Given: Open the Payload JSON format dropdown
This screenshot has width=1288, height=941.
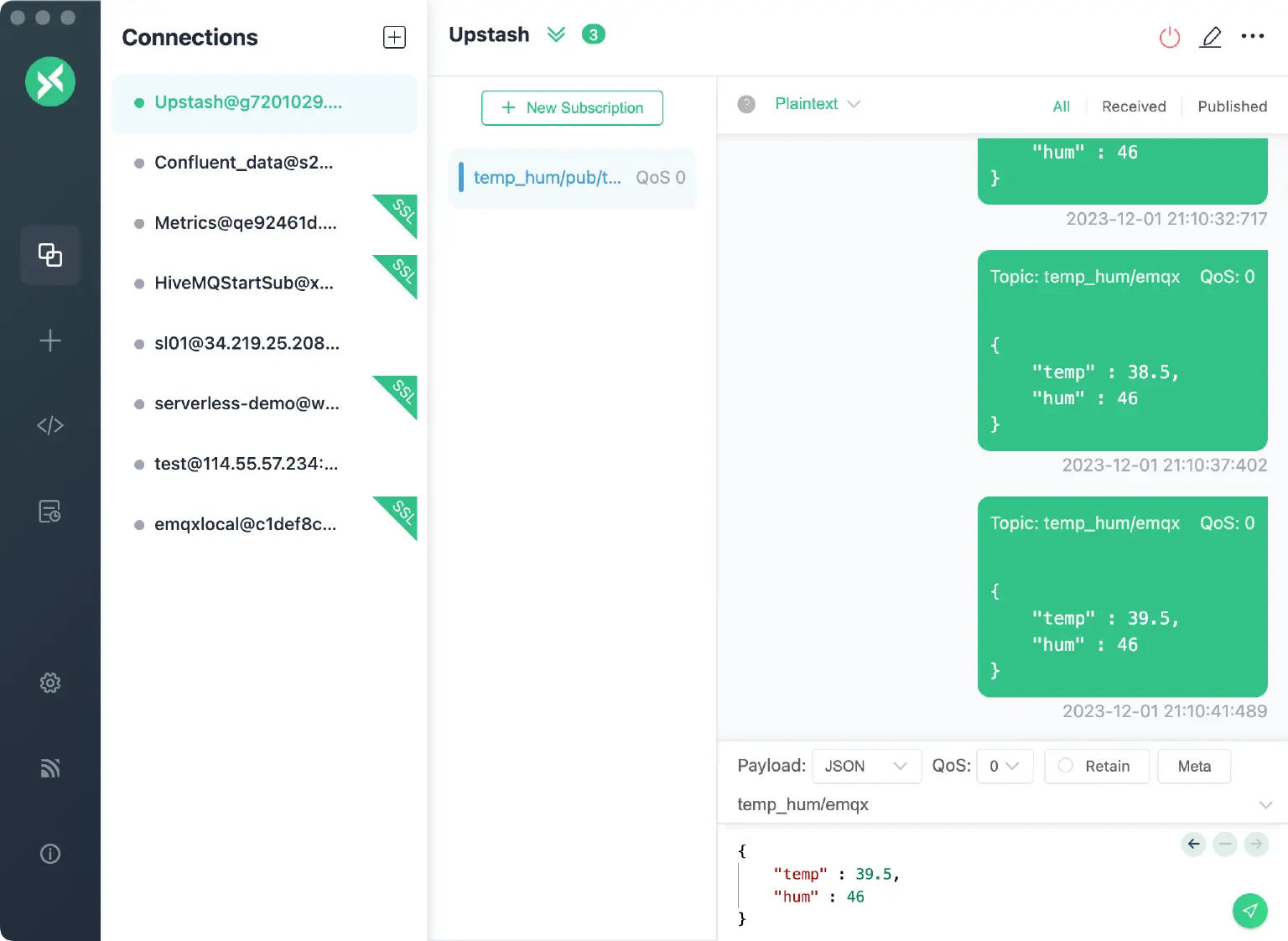Looking at the screenshot, I should click(x=867, y=766).
